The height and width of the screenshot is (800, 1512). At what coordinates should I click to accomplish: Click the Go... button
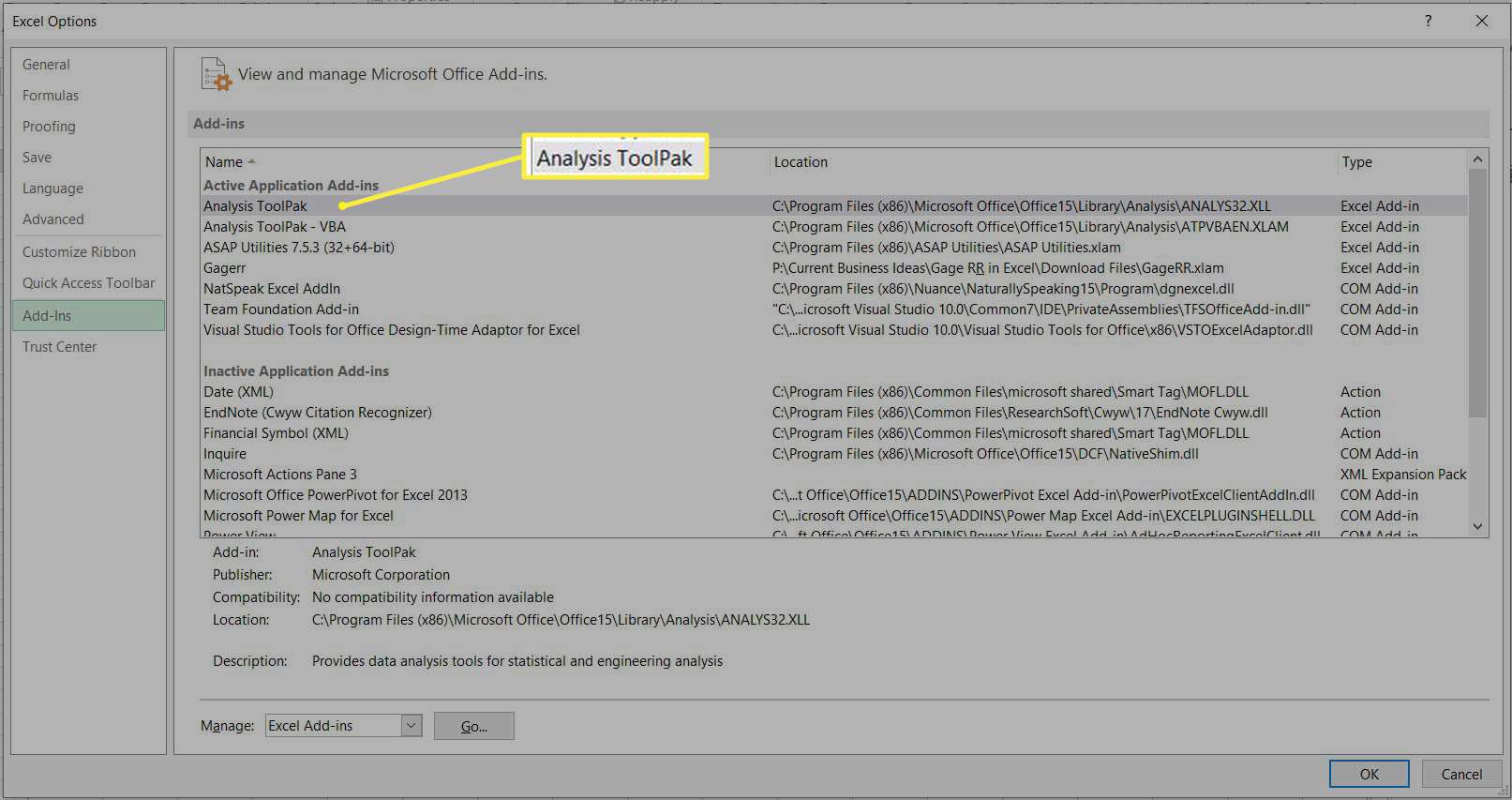[473, 726]
